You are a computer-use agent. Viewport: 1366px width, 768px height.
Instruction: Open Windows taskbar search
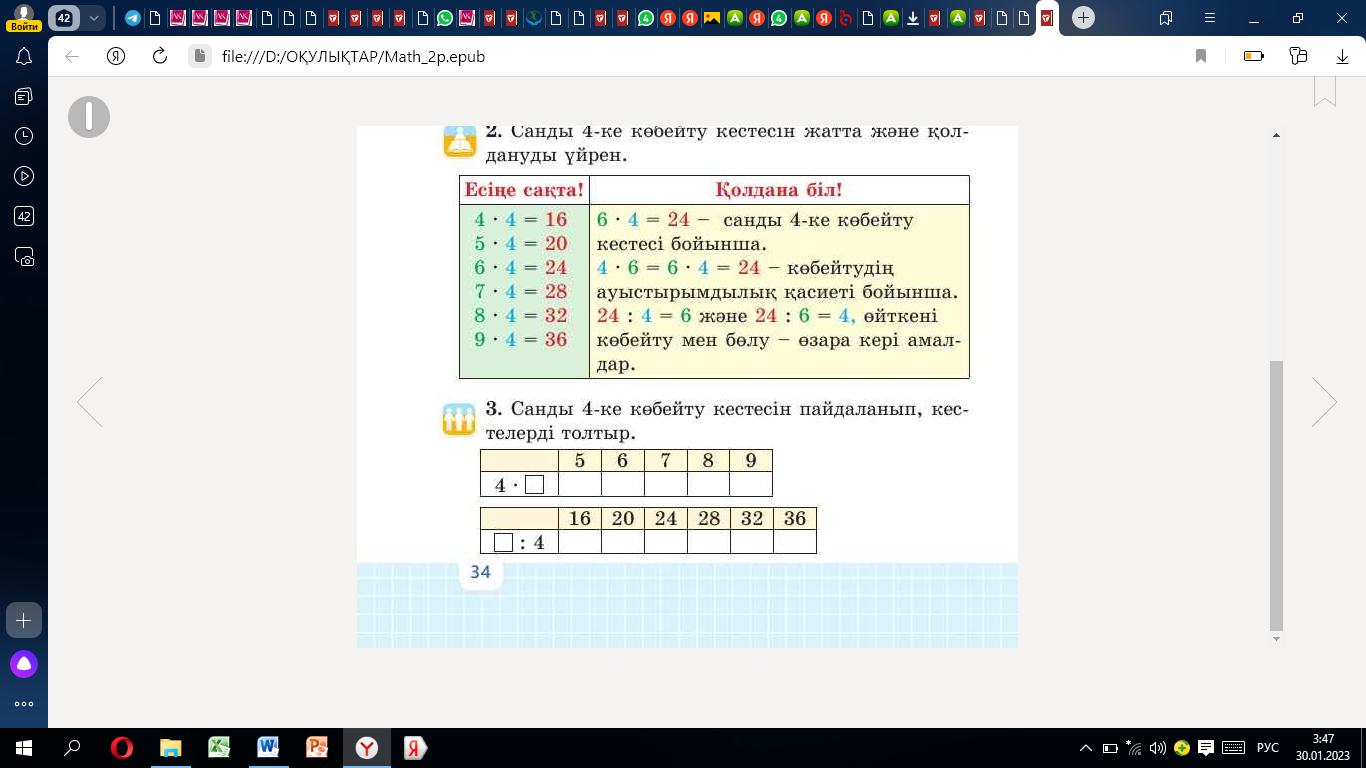tap(72, 747)
